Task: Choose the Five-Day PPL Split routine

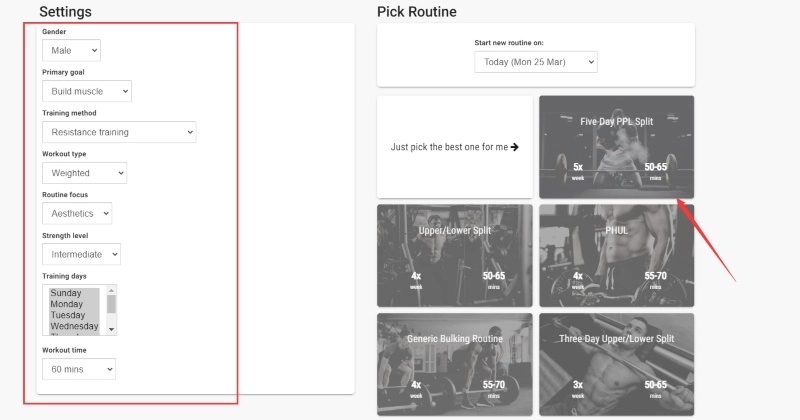Action: 616,147
